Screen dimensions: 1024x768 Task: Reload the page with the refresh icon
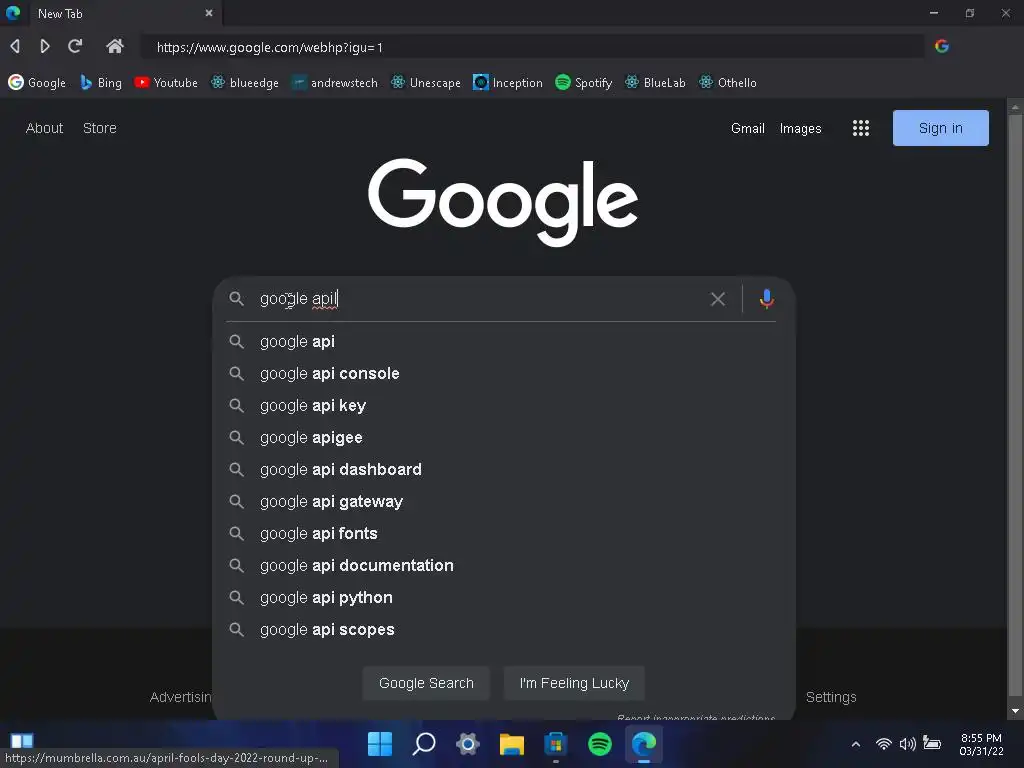click(x=75, y=46)
